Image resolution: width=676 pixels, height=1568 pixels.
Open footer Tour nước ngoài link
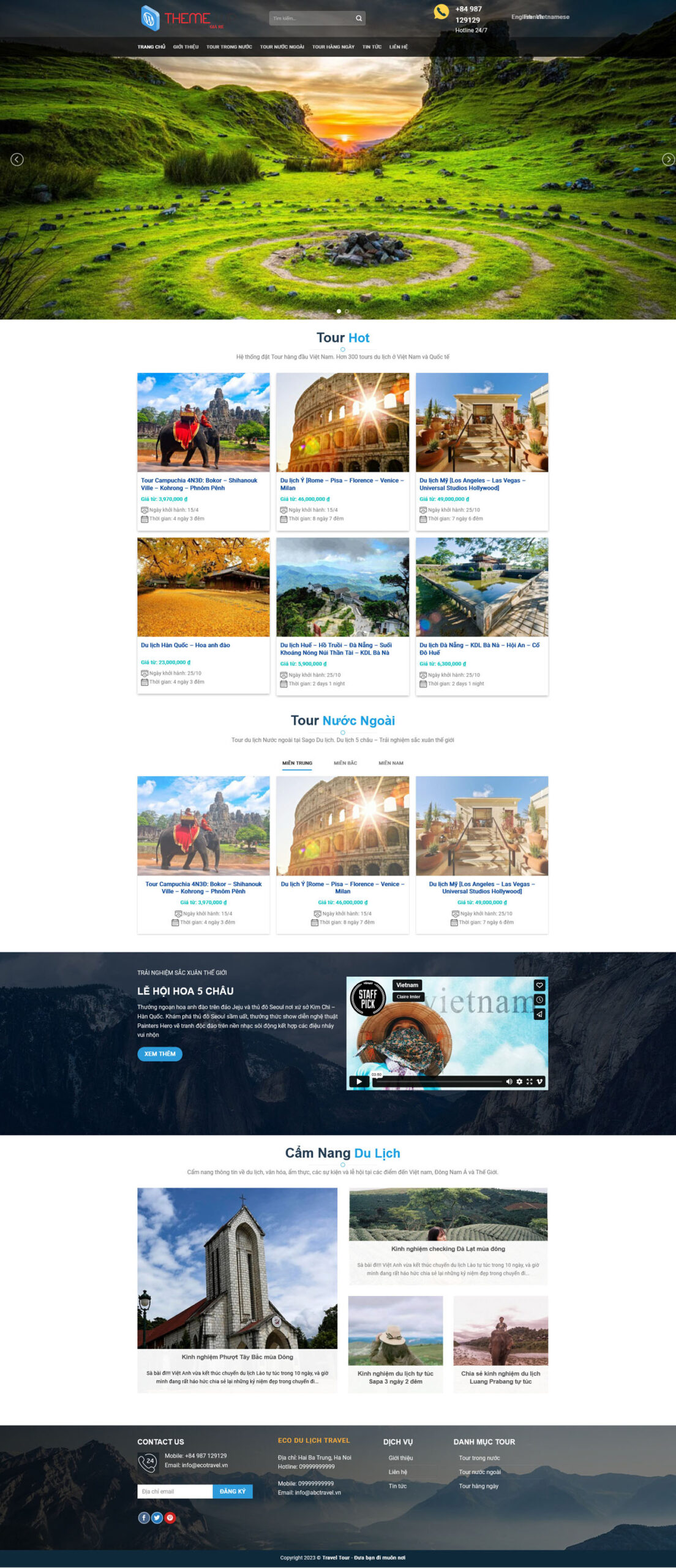[x=480, y=1472]
